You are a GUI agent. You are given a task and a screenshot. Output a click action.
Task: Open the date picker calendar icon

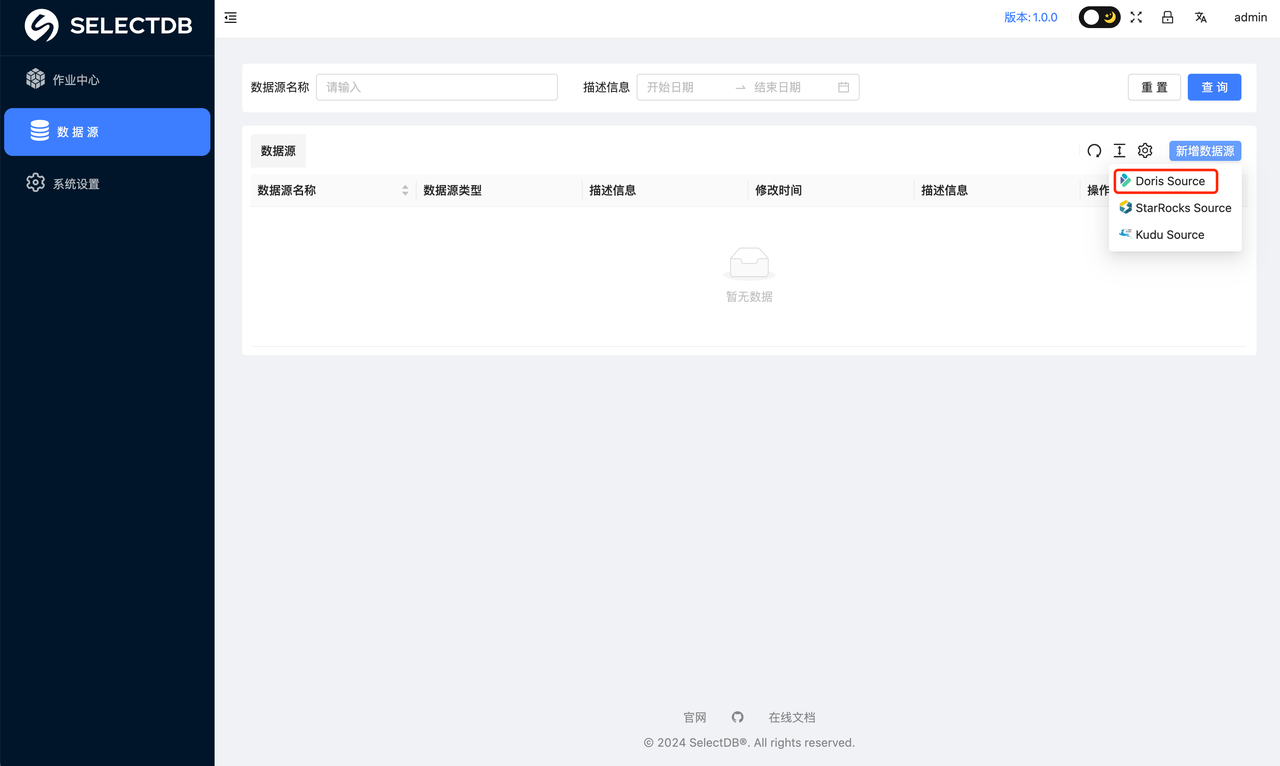[843, 87]
